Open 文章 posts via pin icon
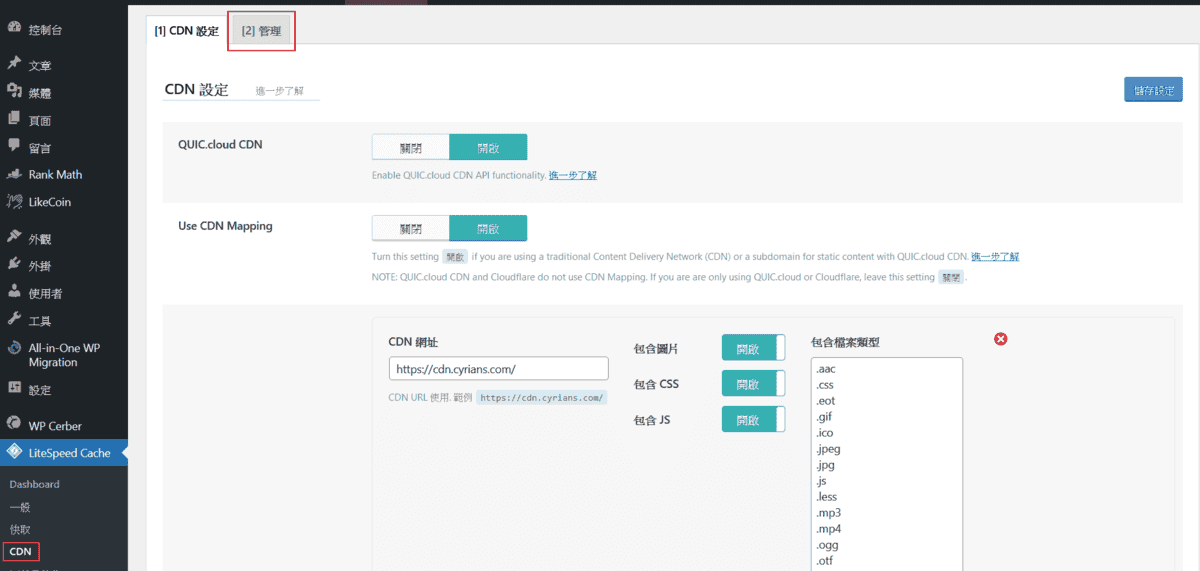This screenshot has height=571, width=1200. (x=15, y=64)
